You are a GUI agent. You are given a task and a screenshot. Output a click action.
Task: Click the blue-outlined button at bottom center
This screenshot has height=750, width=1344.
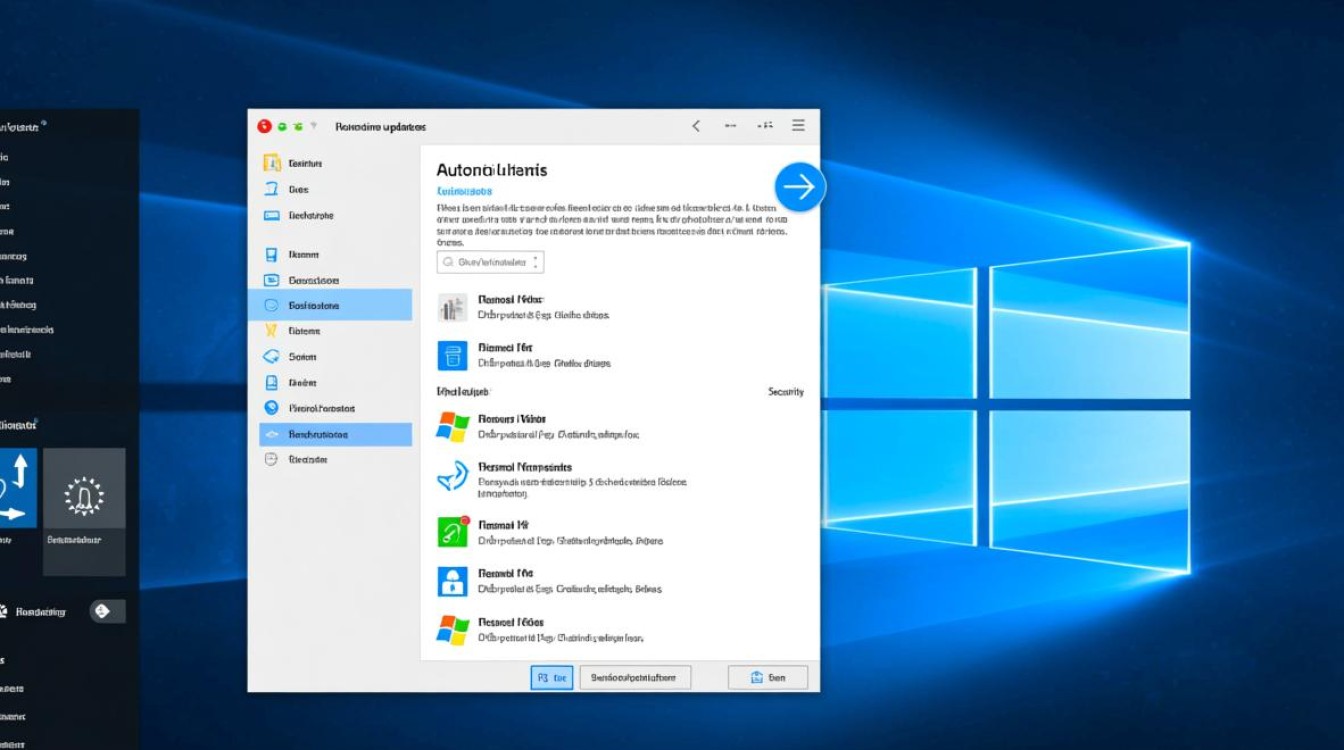pos(552,677)
